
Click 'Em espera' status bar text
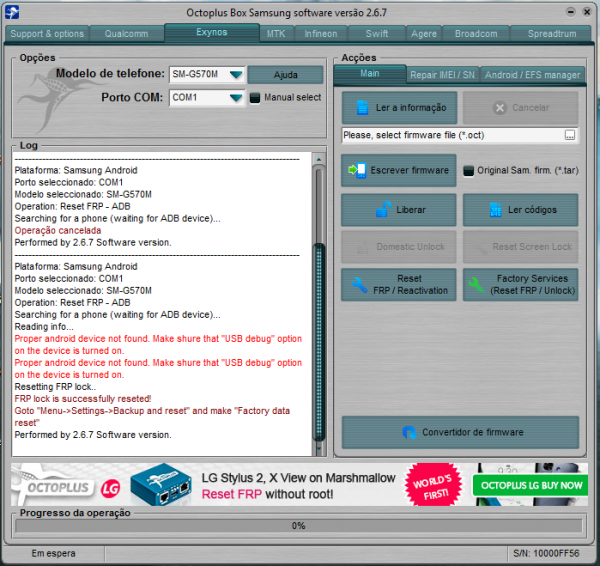[54, 553]
